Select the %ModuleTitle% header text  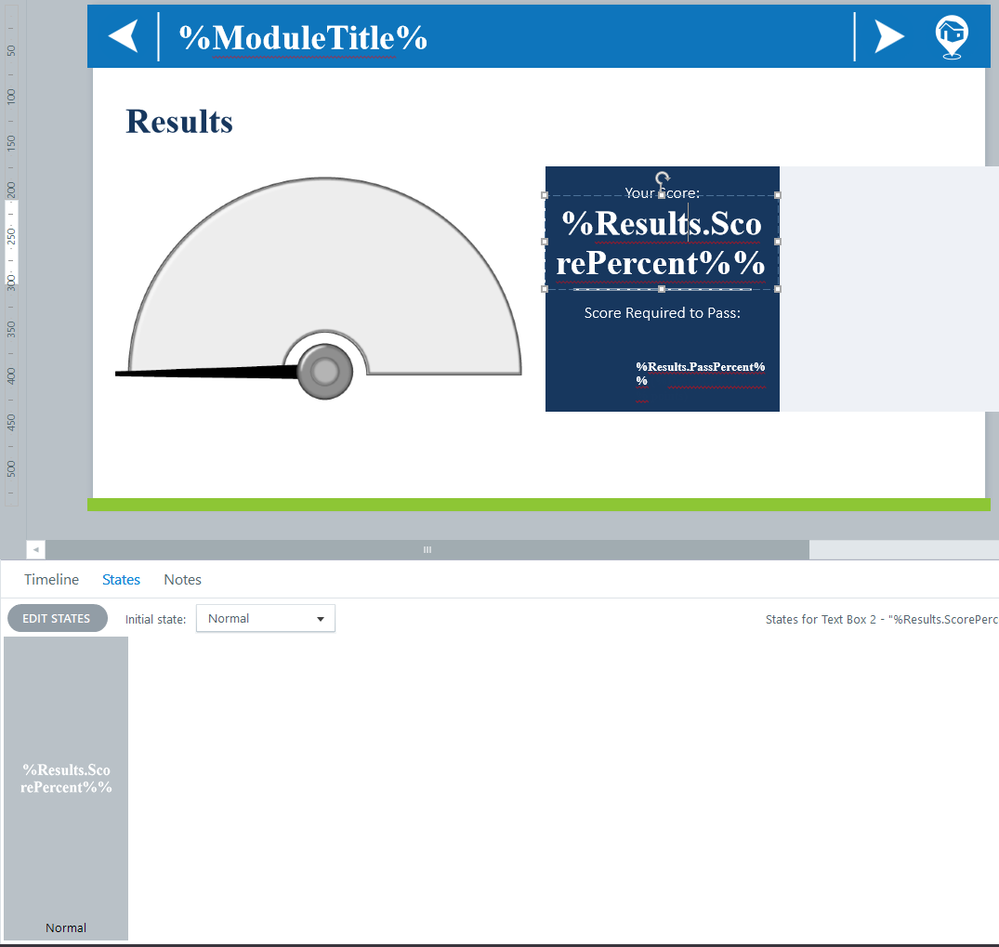tap(303, 38)
